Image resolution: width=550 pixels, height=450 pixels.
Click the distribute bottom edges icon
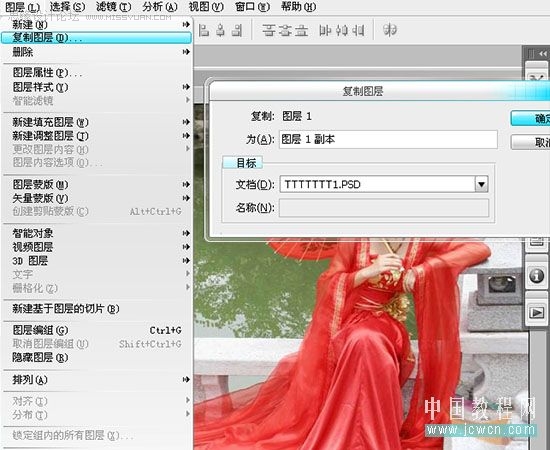pyautogui.click(x=301, y=31)
